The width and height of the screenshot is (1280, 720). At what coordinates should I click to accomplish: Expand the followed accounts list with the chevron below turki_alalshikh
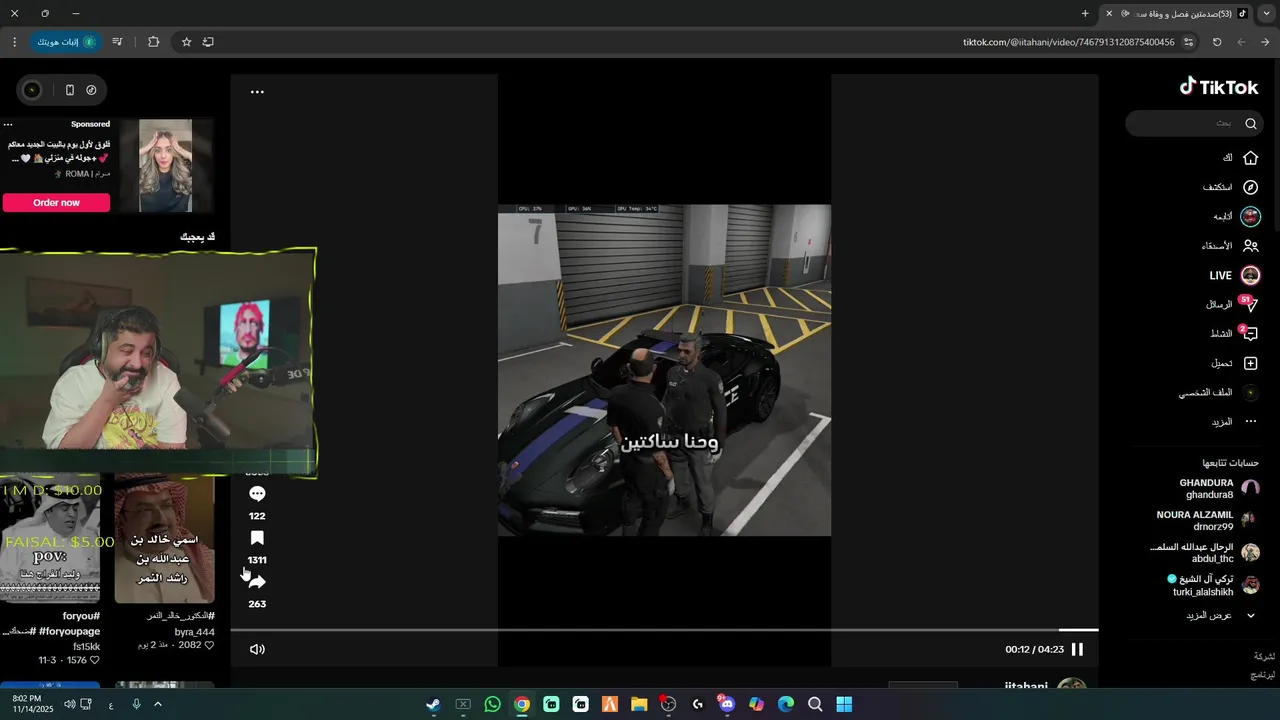pos(1250,616)
